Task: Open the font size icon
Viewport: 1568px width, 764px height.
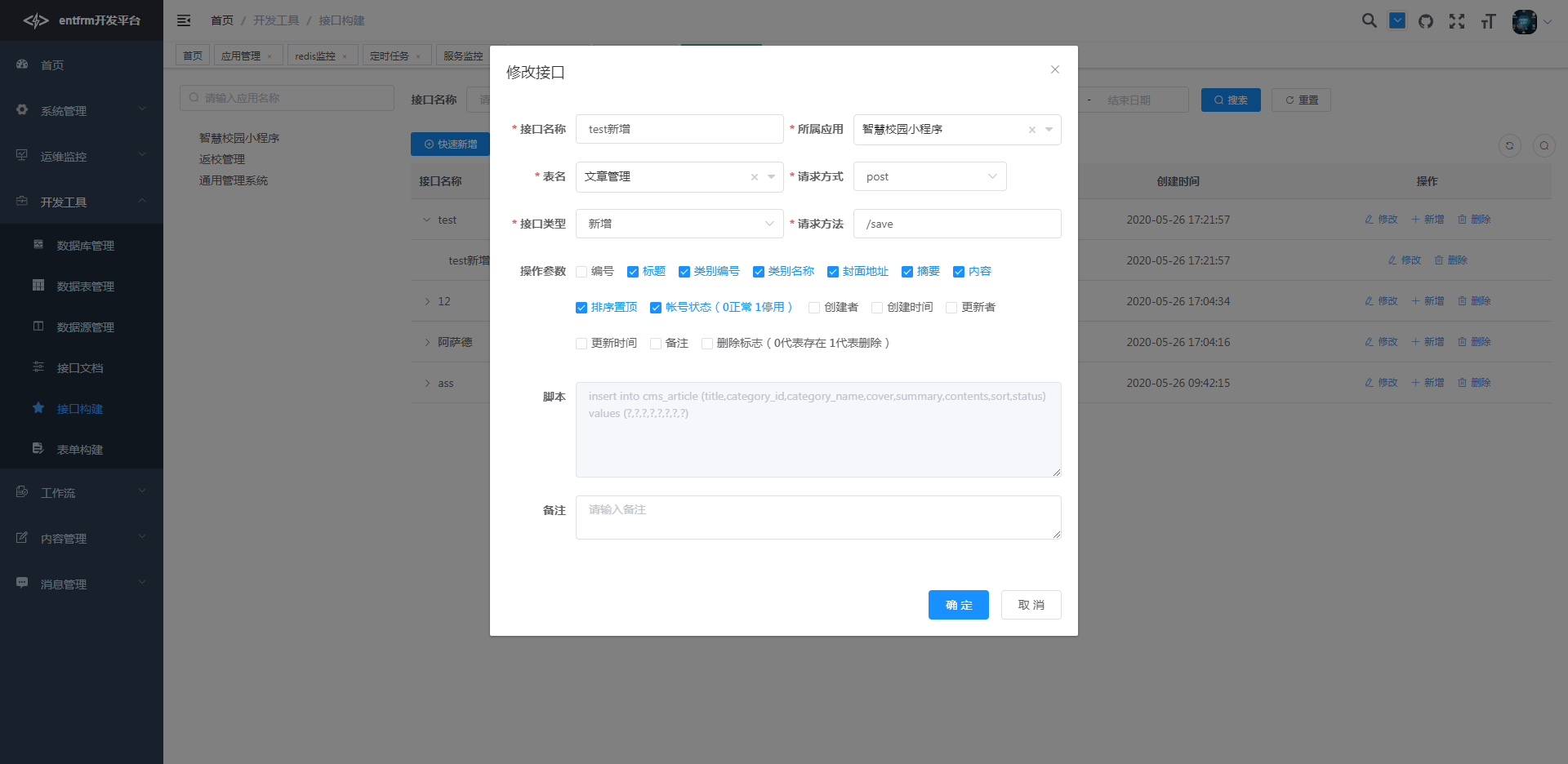Action: tap(1488, 21)
